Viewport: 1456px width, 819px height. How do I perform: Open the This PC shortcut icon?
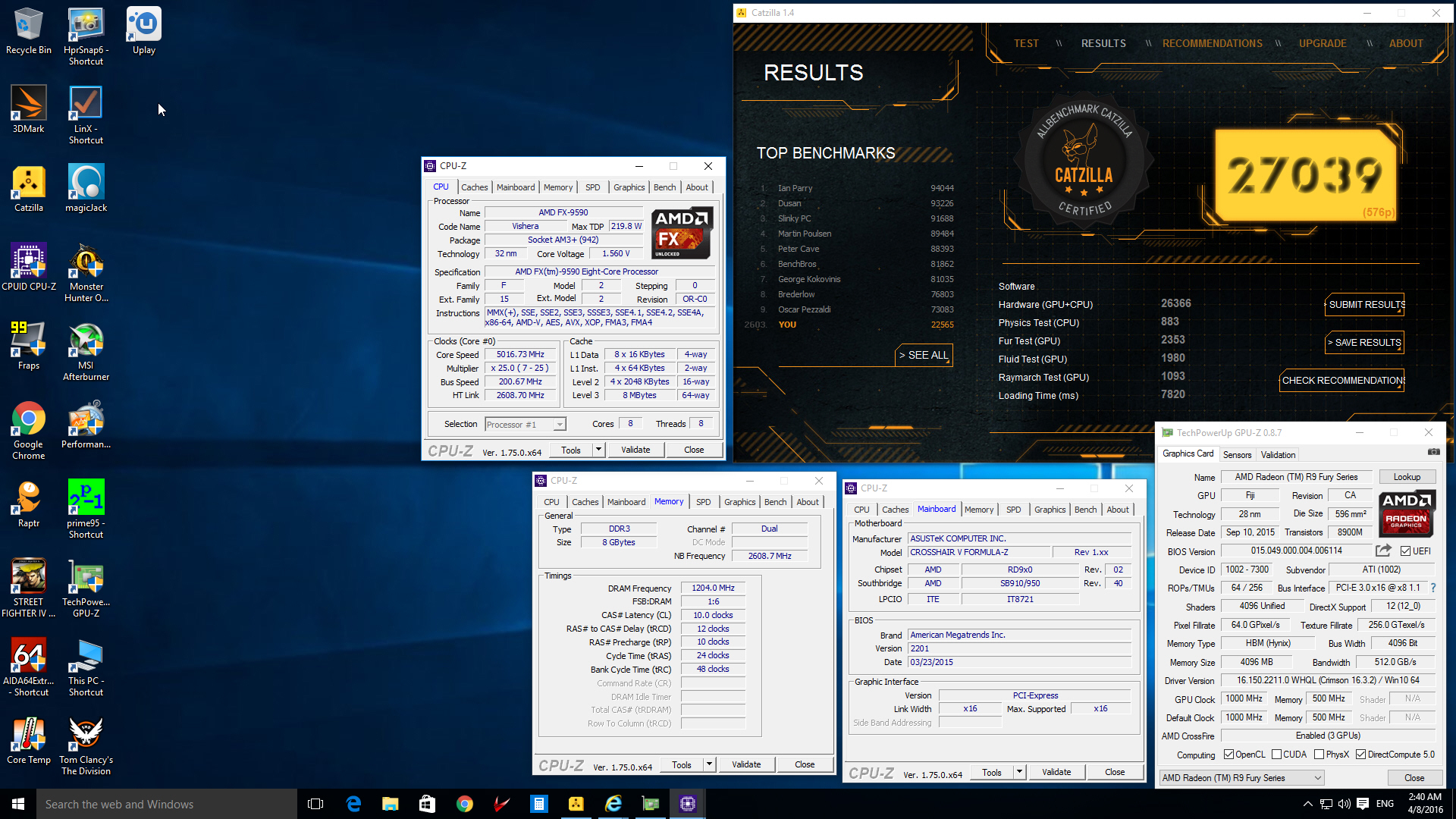tap(86, 667)
